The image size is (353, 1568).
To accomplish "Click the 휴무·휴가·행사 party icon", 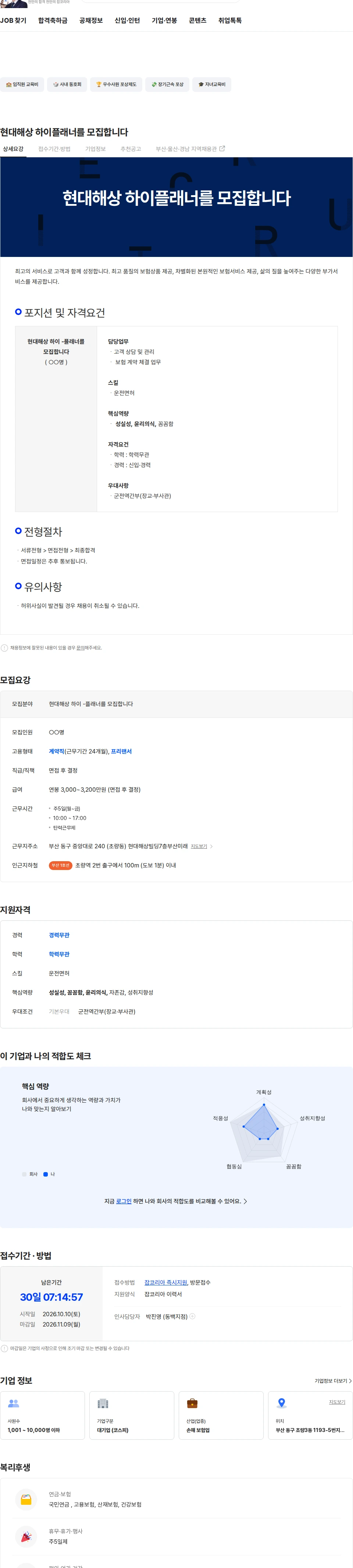I will tap(26, 1536).
